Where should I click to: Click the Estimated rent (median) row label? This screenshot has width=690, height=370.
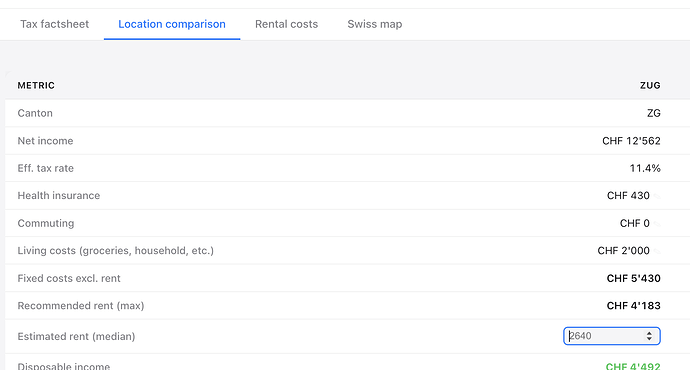[x=76, y=336]
